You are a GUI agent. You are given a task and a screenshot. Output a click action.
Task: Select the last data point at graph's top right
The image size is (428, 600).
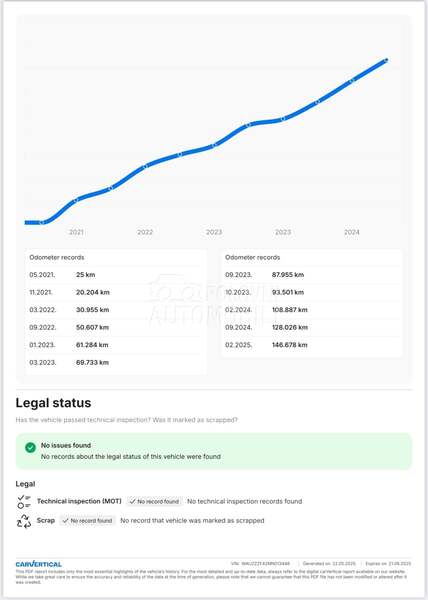(x=386, y=60)
